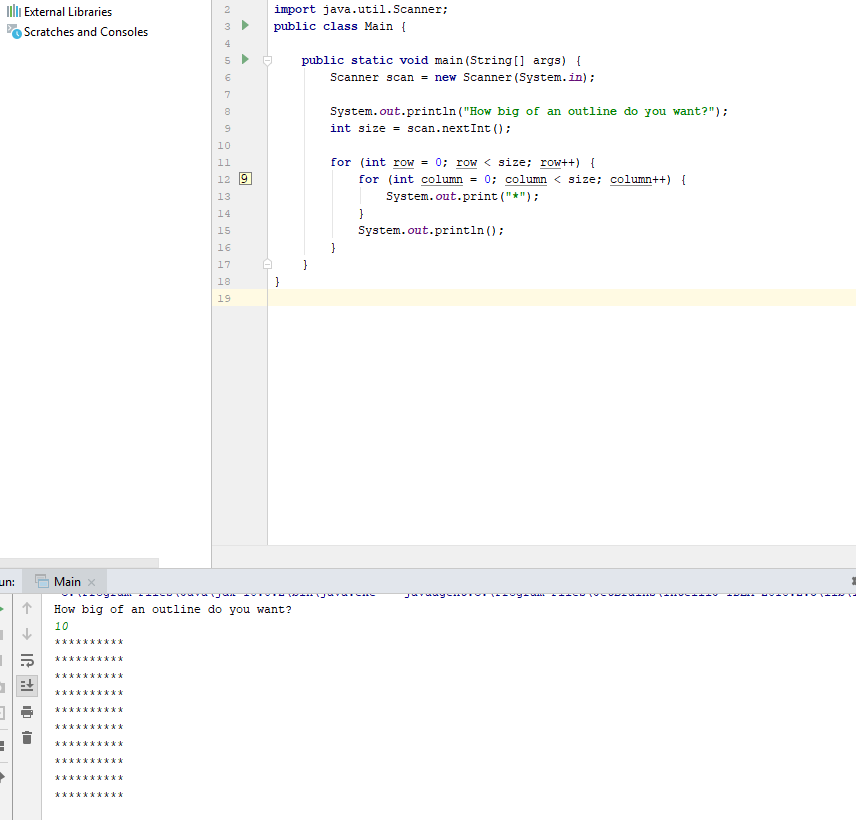Click the println "How big of an outline" string

click(x=589, y=111)
